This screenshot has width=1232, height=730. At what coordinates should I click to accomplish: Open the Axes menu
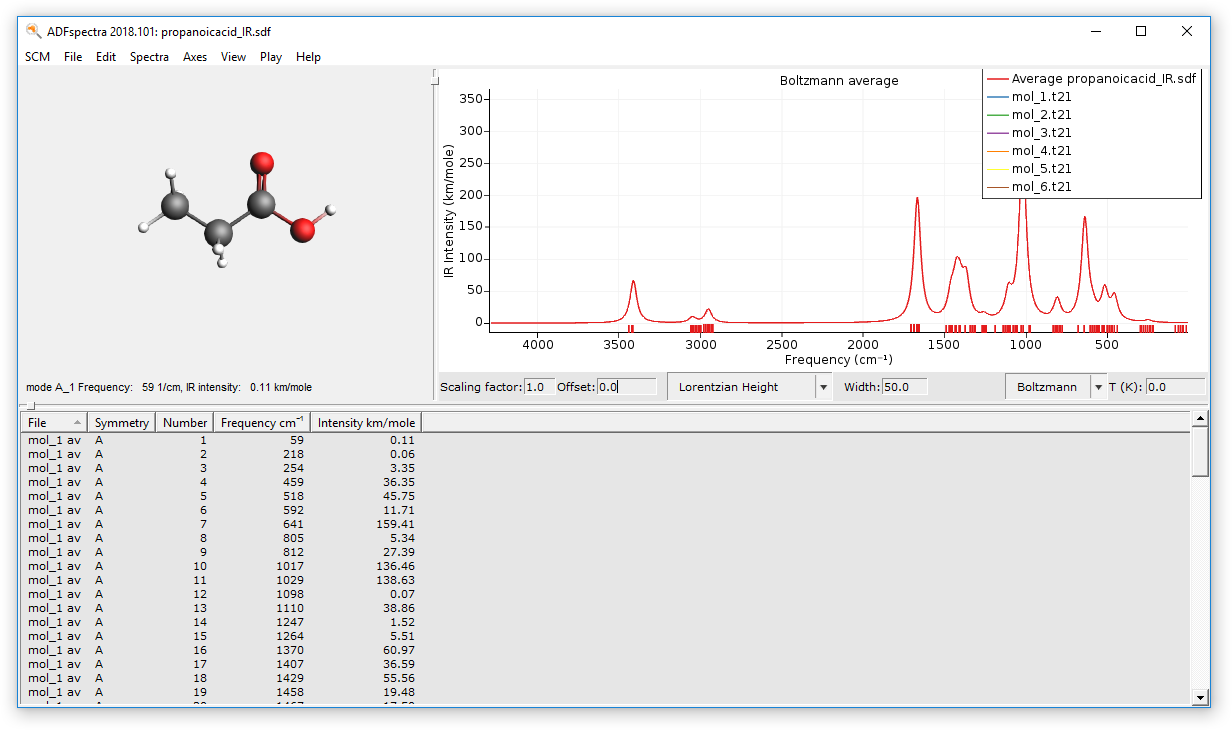point(195,57)
